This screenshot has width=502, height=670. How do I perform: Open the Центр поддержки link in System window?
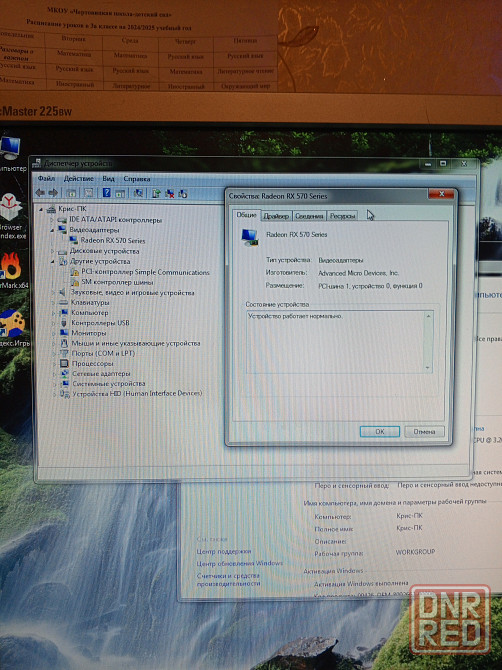(224, 552)
